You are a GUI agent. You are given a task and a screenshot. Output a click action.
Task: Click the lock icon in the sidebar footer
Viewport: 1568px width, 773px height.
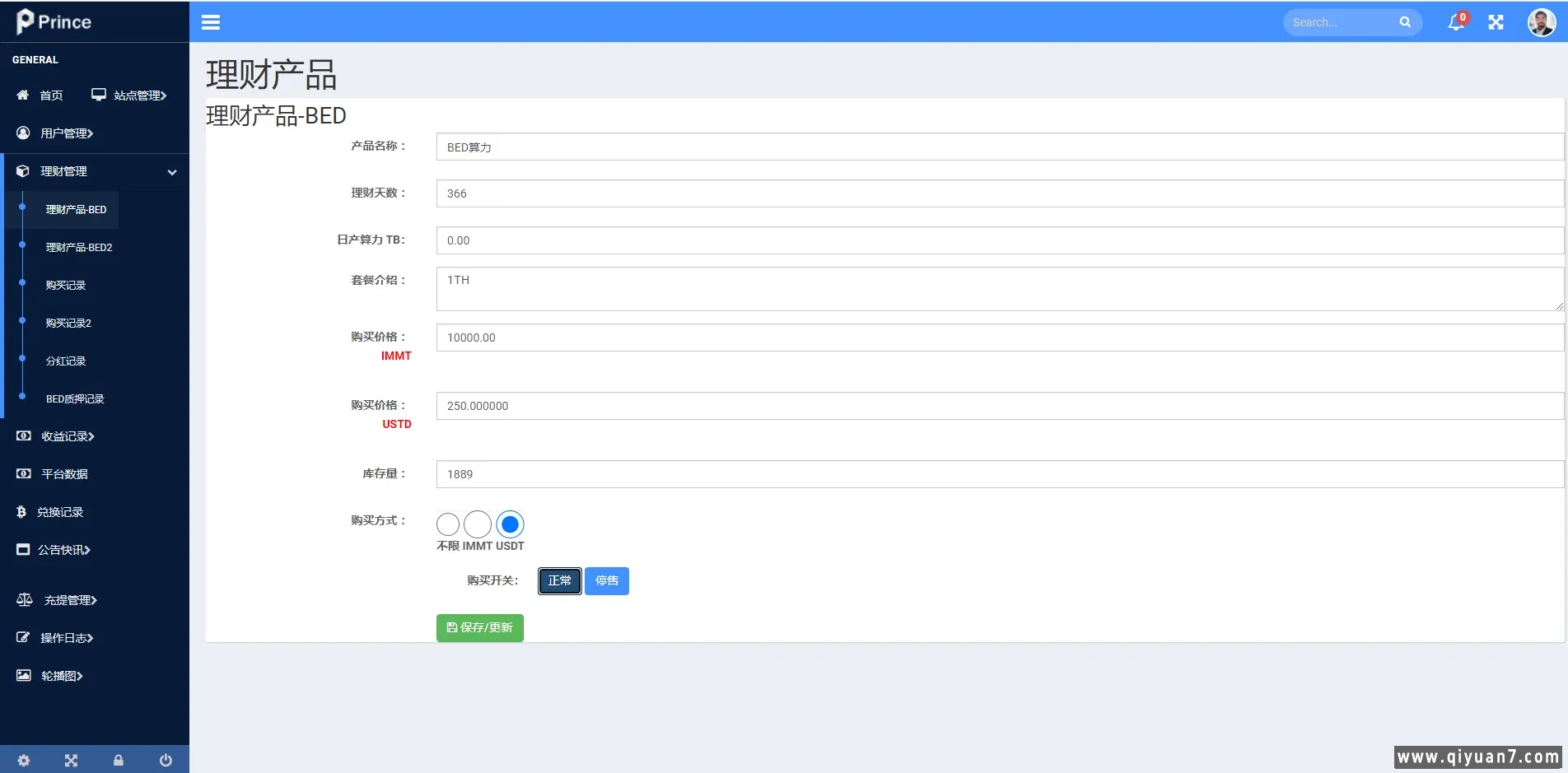119,760
